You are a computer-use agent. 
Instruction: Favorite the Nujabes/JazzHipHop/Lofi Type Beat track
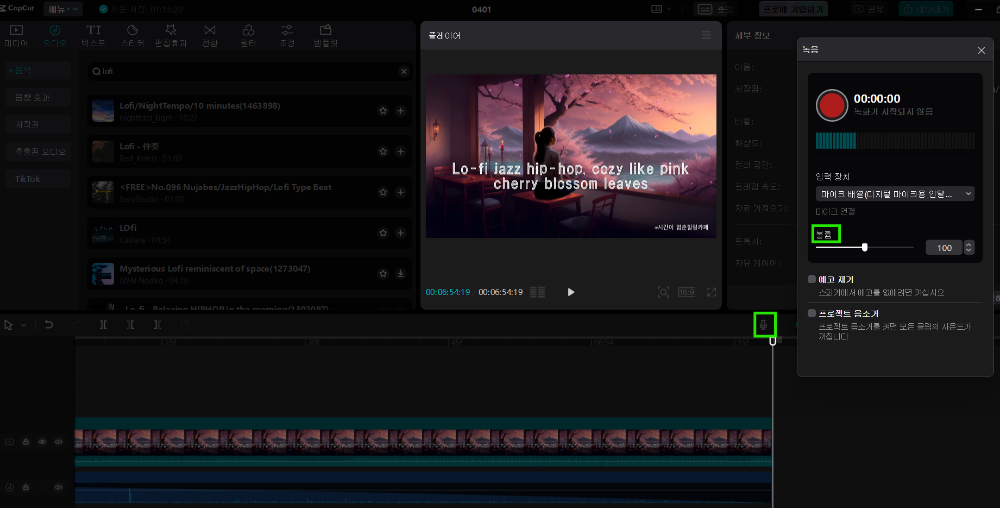[383, 192]
